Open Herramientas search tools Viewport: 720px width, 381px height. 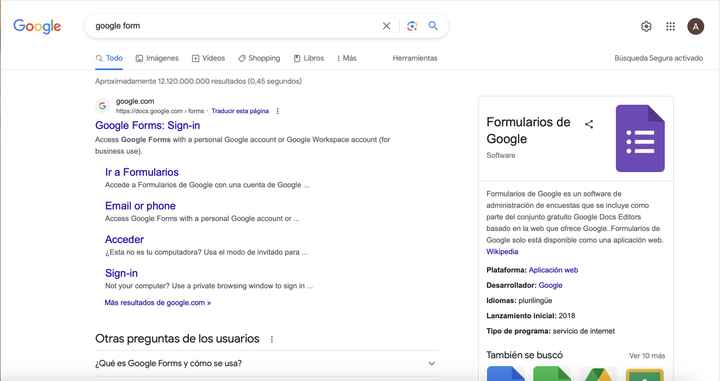point(415,58)
